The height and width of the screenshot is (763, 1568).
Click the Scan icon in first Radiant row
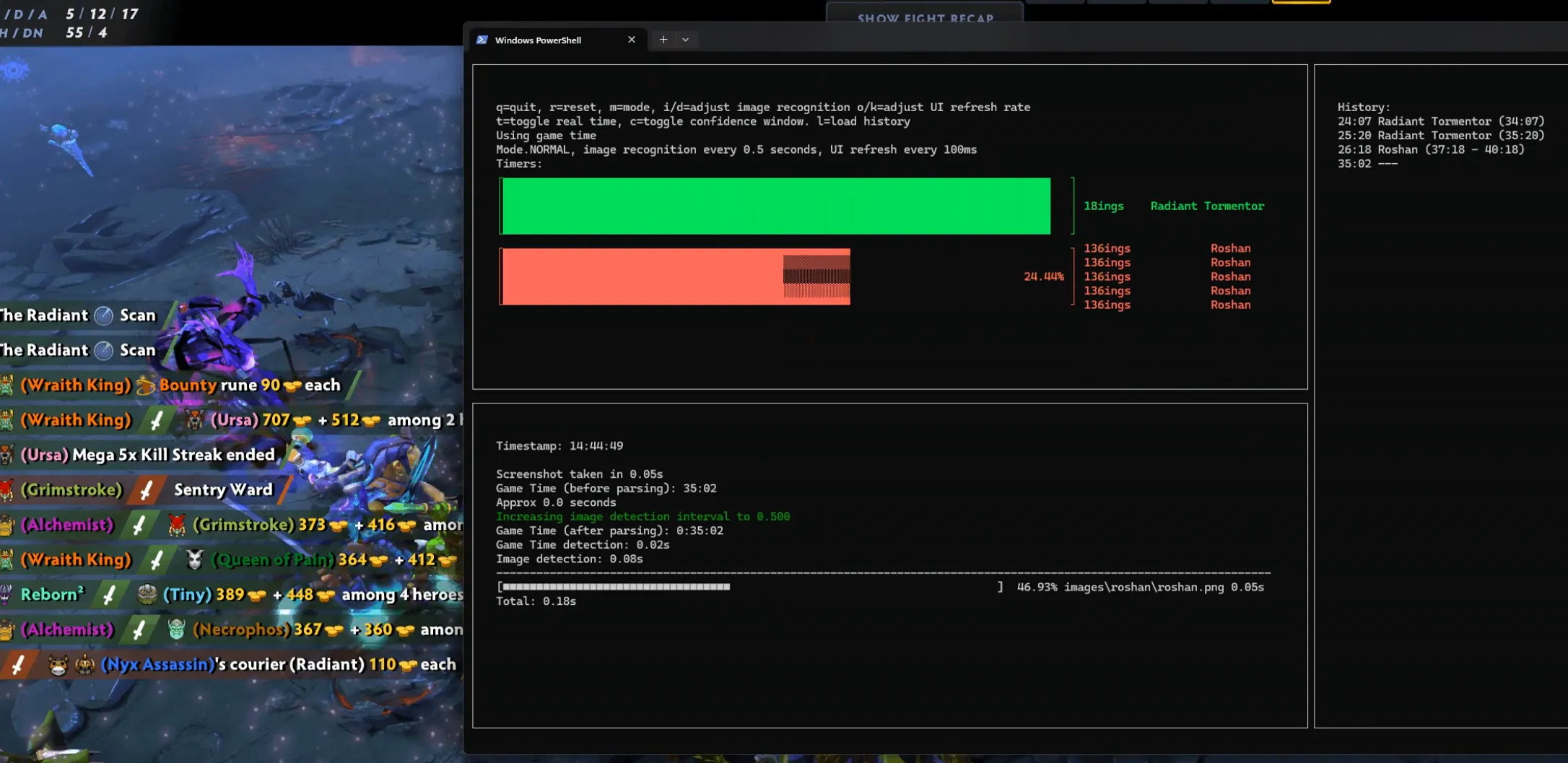[x=104, y=315]
